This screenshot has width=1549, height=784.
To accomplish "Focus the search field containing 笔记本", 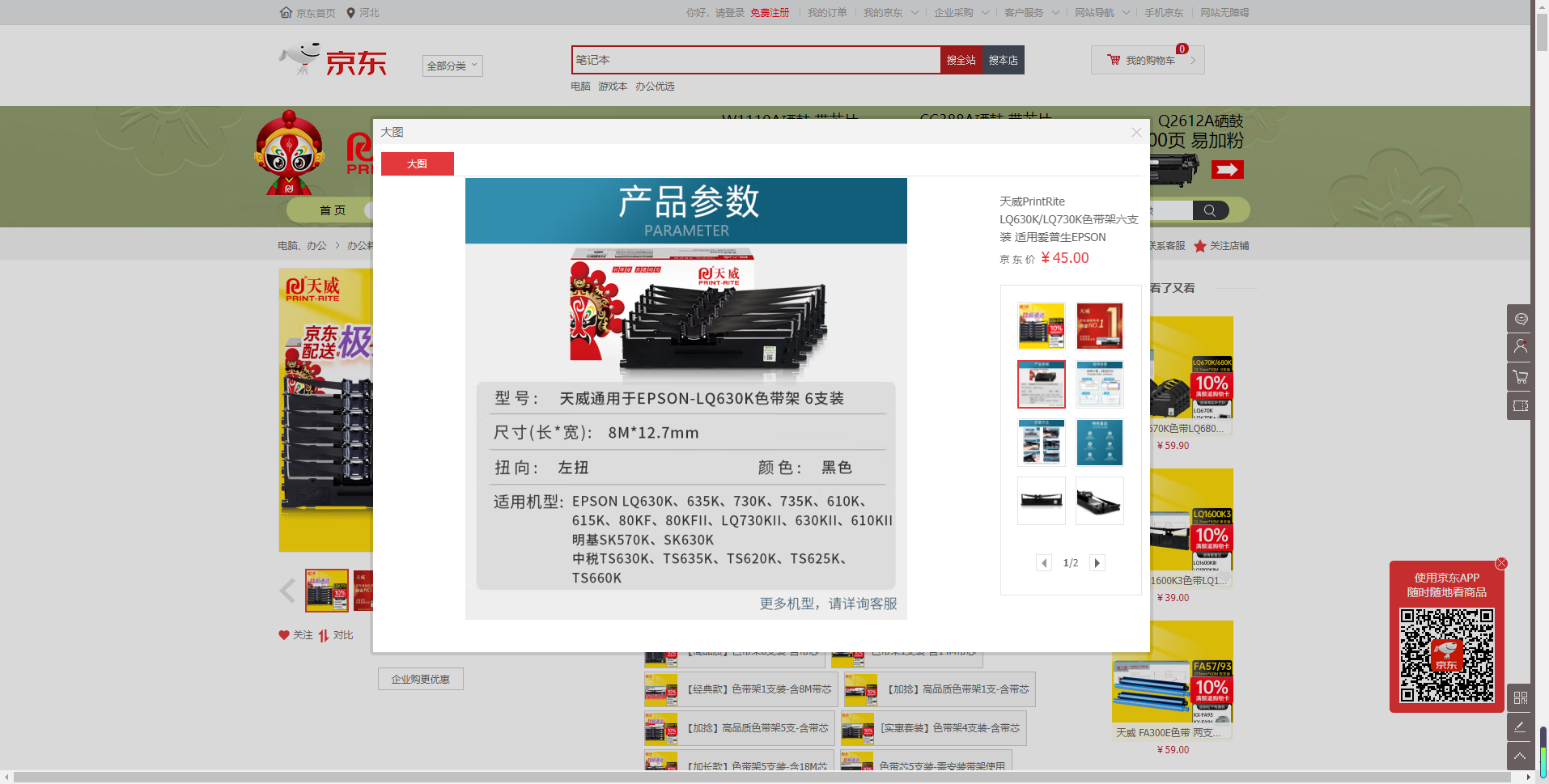I will pyautogui.click(x=756, y=60).
